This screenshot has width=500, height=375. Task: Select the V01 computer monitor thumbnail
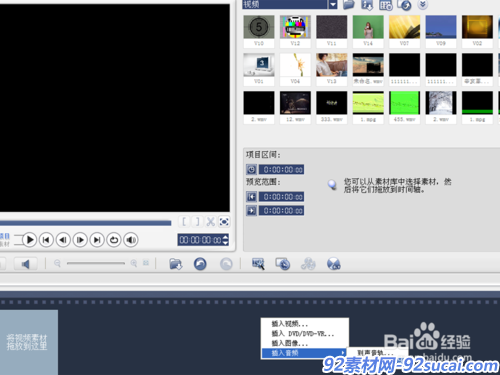pyautogui.click(x=259, y=65)
